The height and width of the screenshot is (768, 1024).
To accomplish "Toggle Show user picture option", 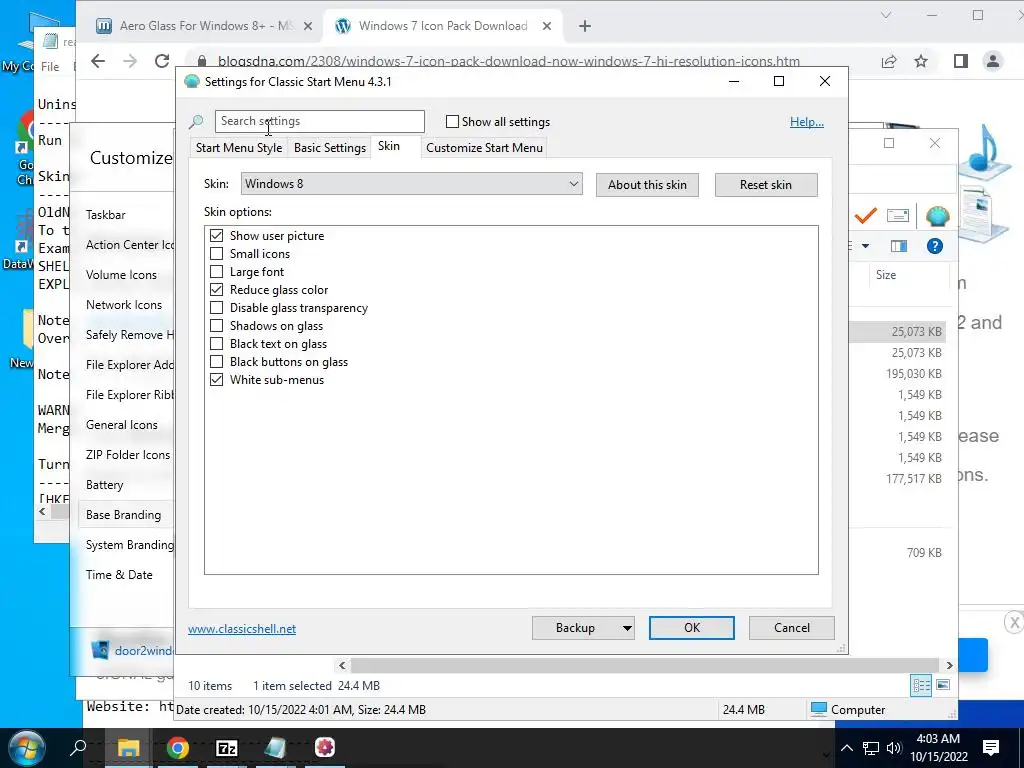I will (216, 236).
